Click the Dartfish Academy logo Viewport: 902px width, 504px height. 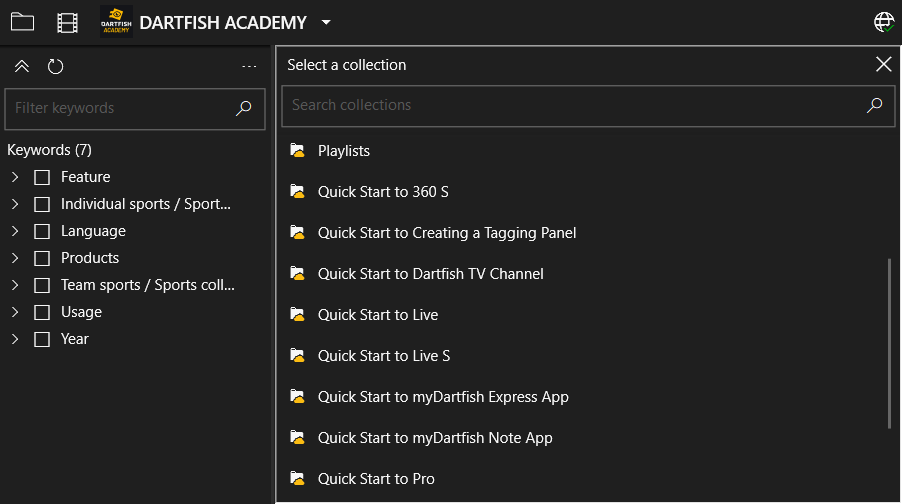pos(116,22)
